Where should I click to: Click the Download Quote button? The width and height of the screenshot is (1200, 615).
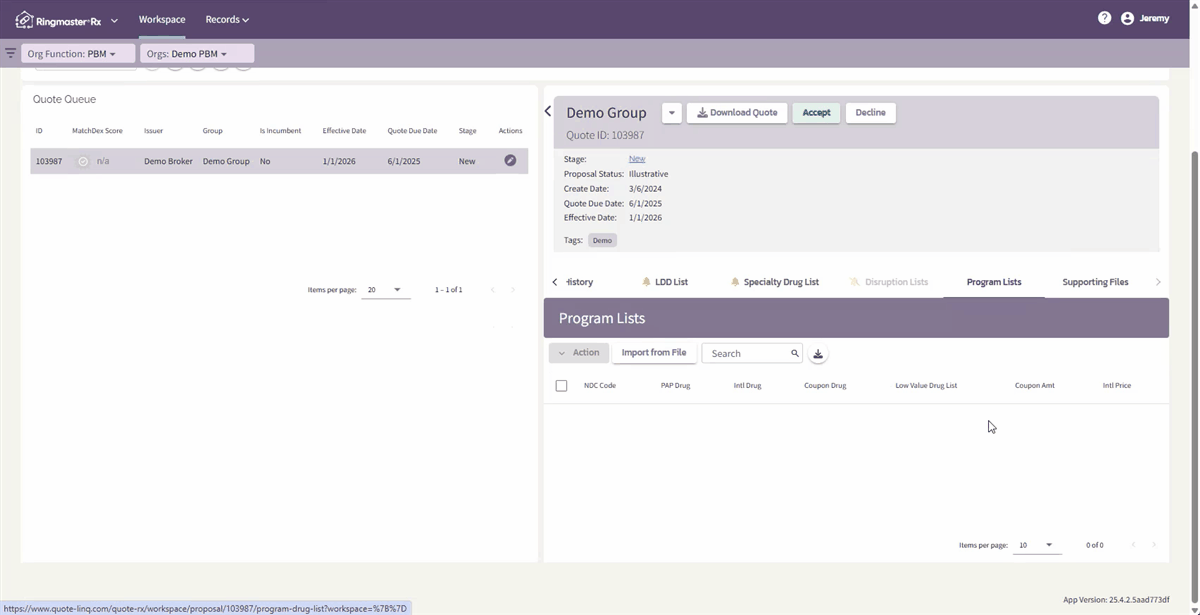(x=737, y=113)
